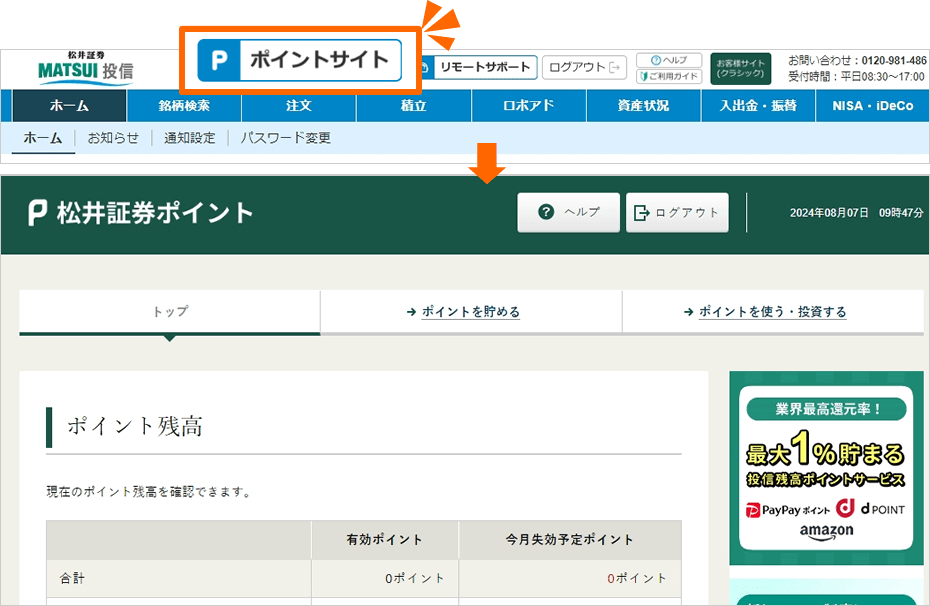Switch to お客様サイト(クラシック)
930x606 pixels.
740,68
